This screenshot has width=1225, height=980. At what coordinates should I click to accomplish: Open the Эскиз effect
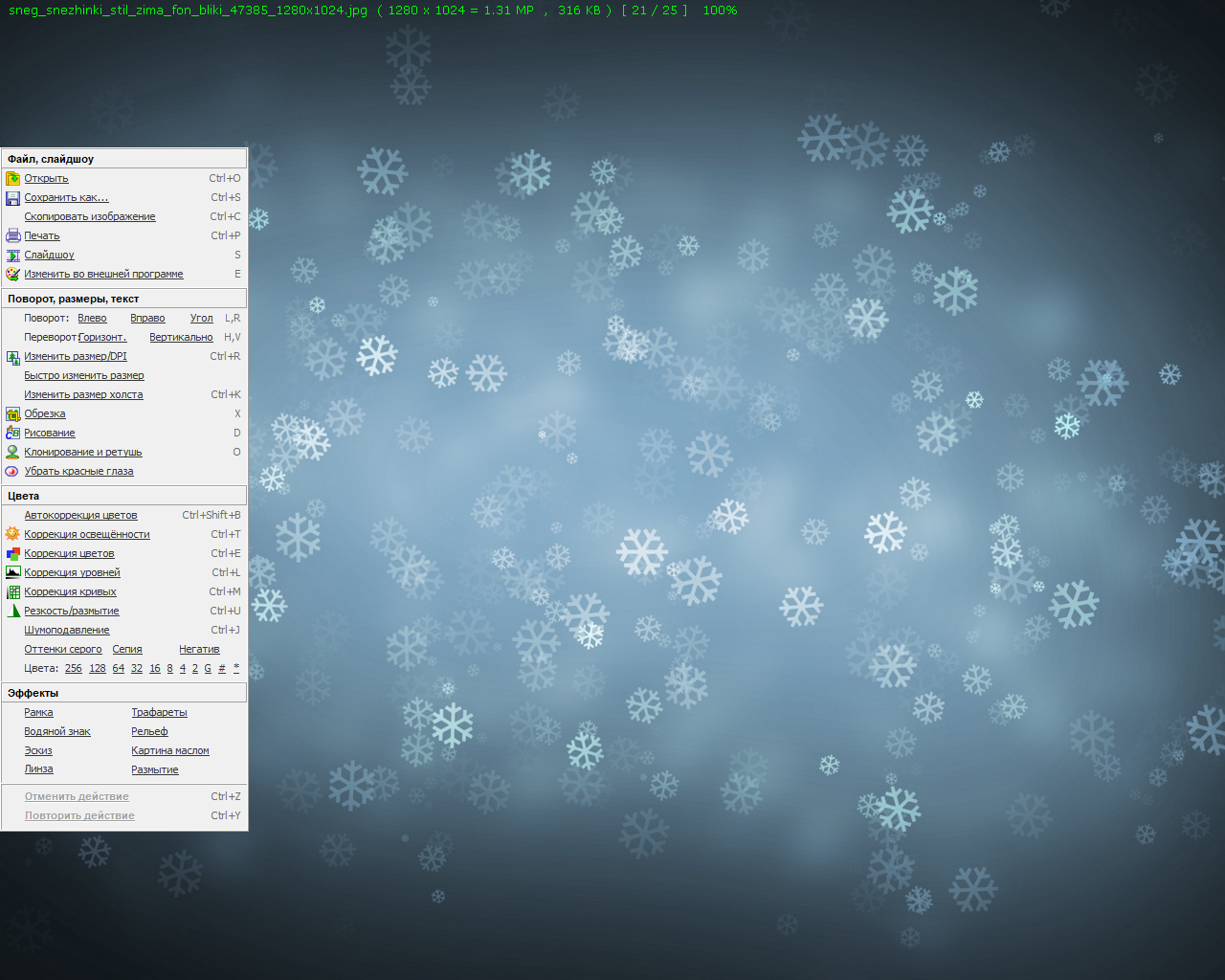(38, 751)
